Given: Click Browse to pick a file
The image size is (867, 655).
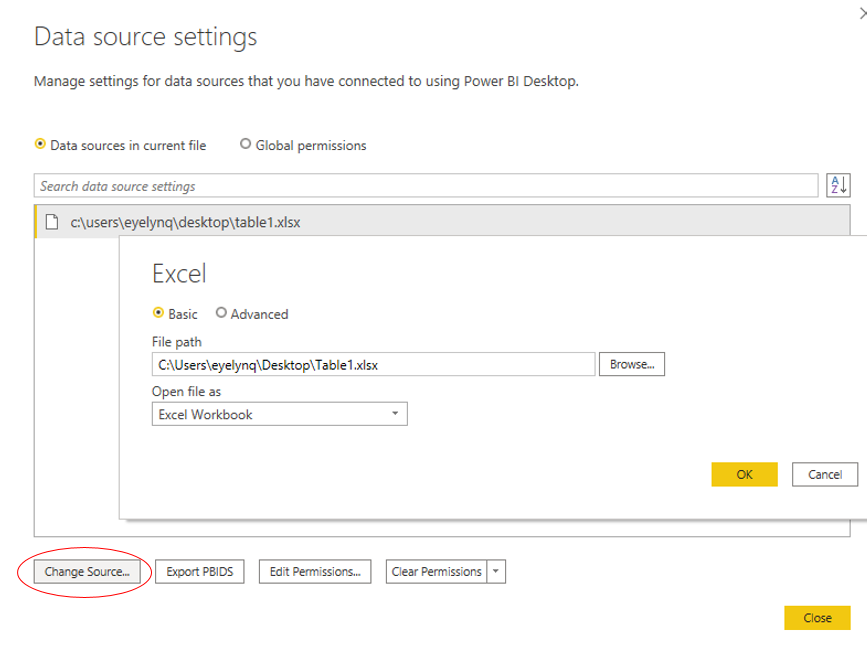Looking at the screenshot, I should point(631,364).
